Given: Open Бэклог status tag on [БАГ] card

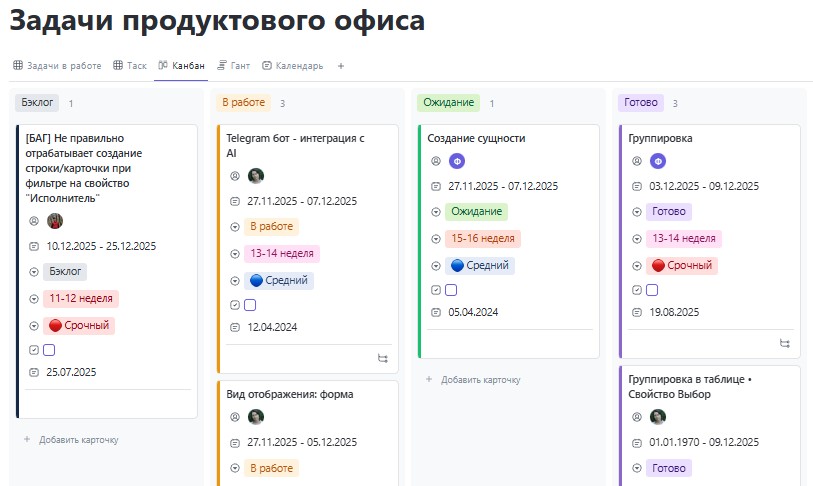Looking at the screenshot, I should 65,271.
